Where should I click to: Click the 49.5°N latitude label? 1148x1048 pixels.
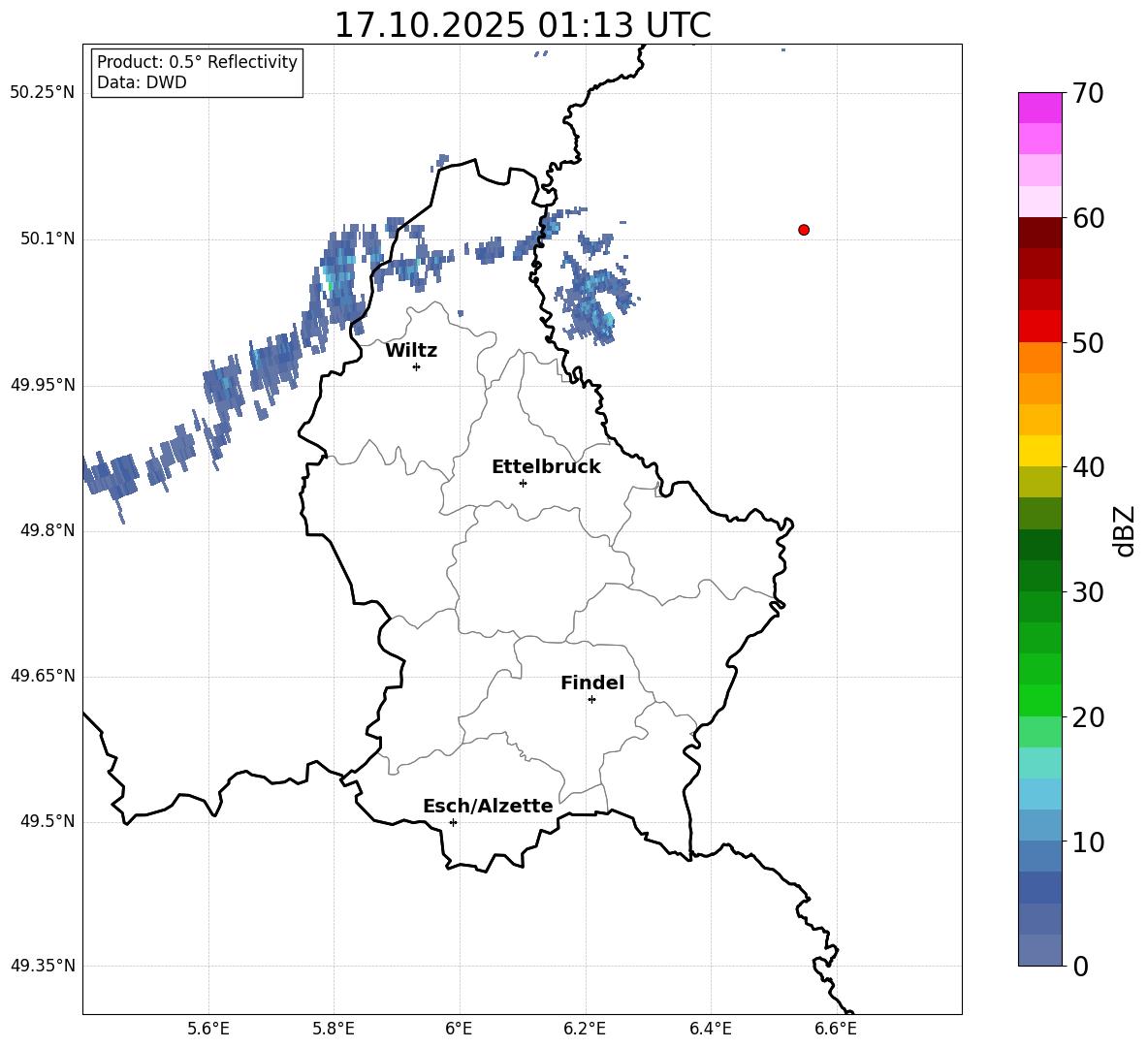pyautogui.click(x=48, y=821)
